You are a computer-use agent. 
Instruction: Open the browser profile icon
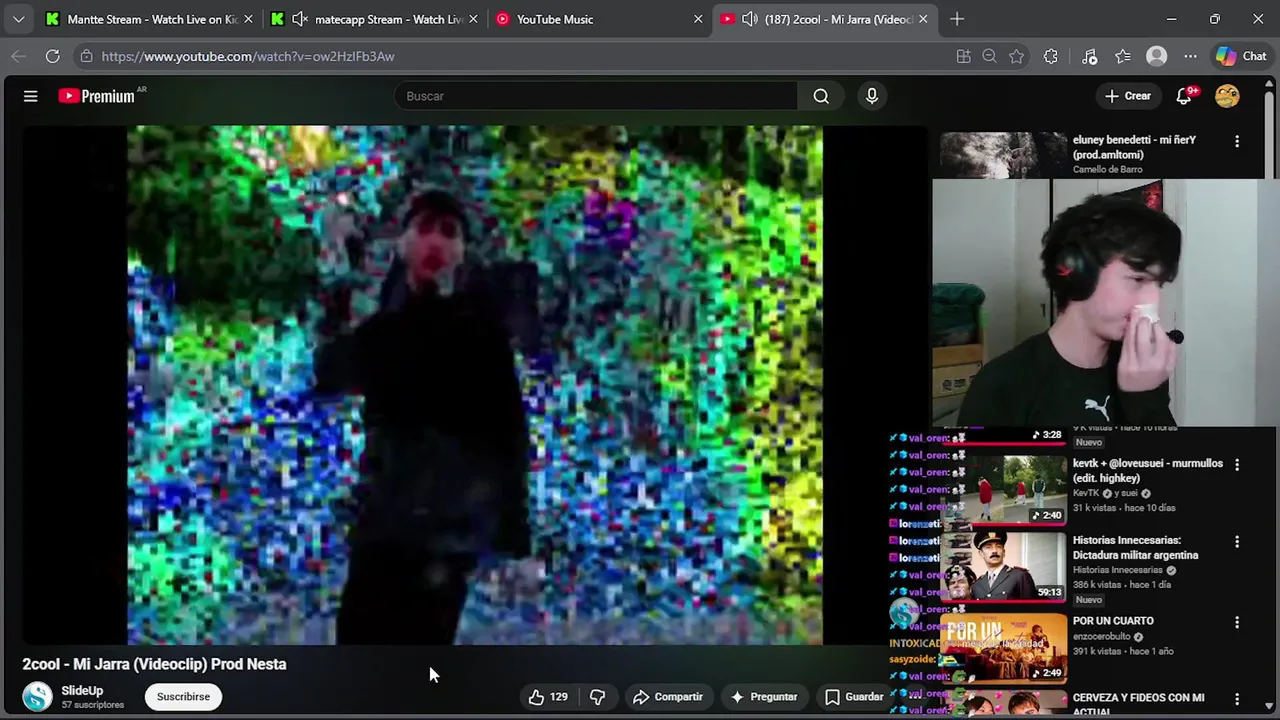point(1157,56)
